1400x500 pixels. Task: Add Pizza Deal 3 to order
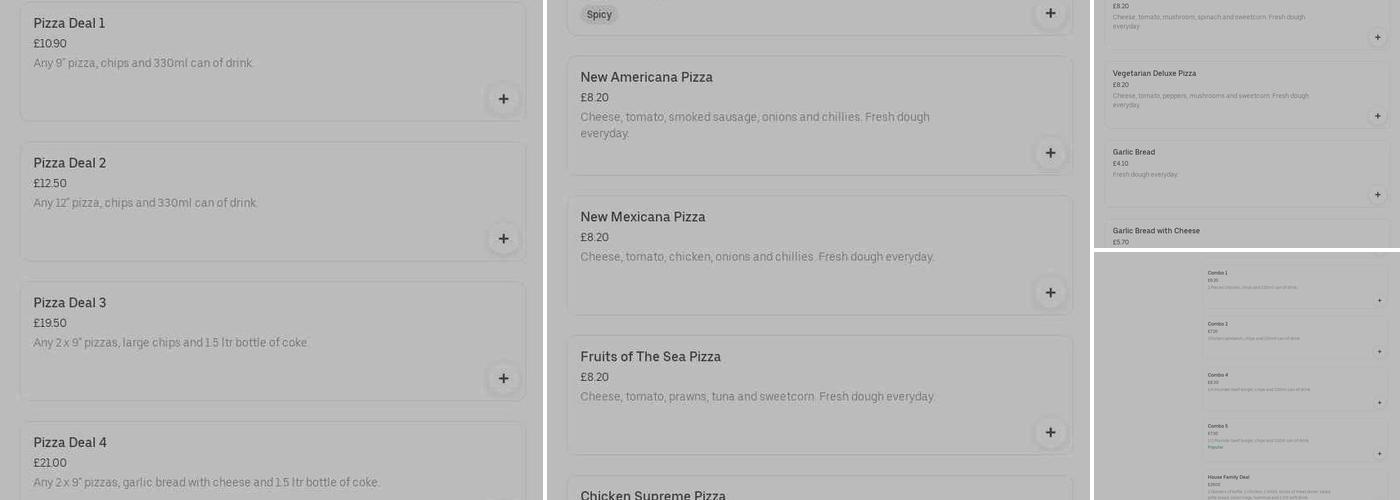coord(503,379)
